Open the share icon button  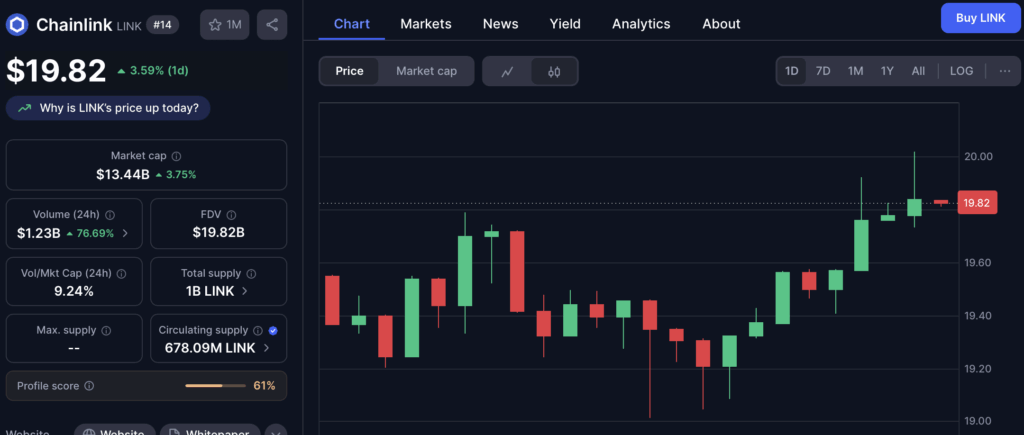272,25
